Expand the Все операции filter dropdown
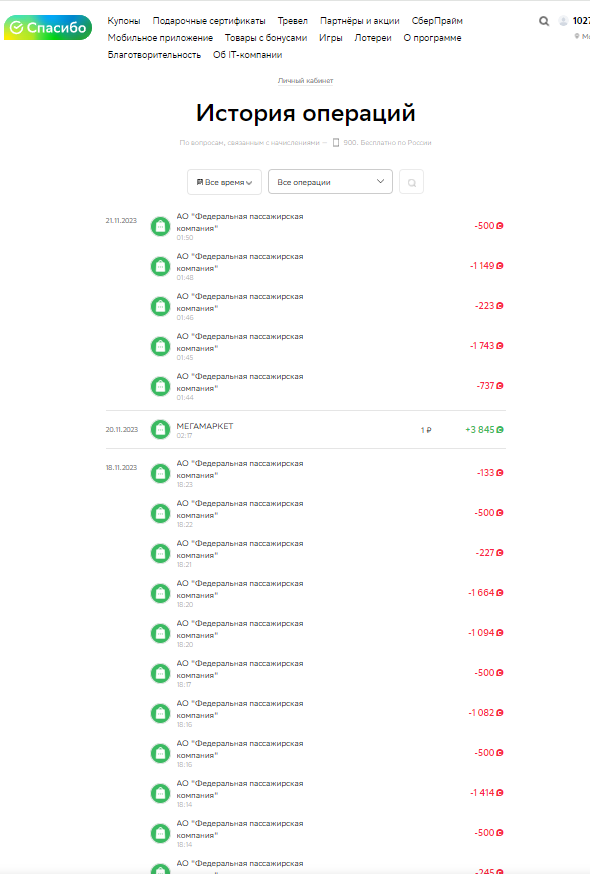Viewport: 590px width, 875px height. [330, 182]
